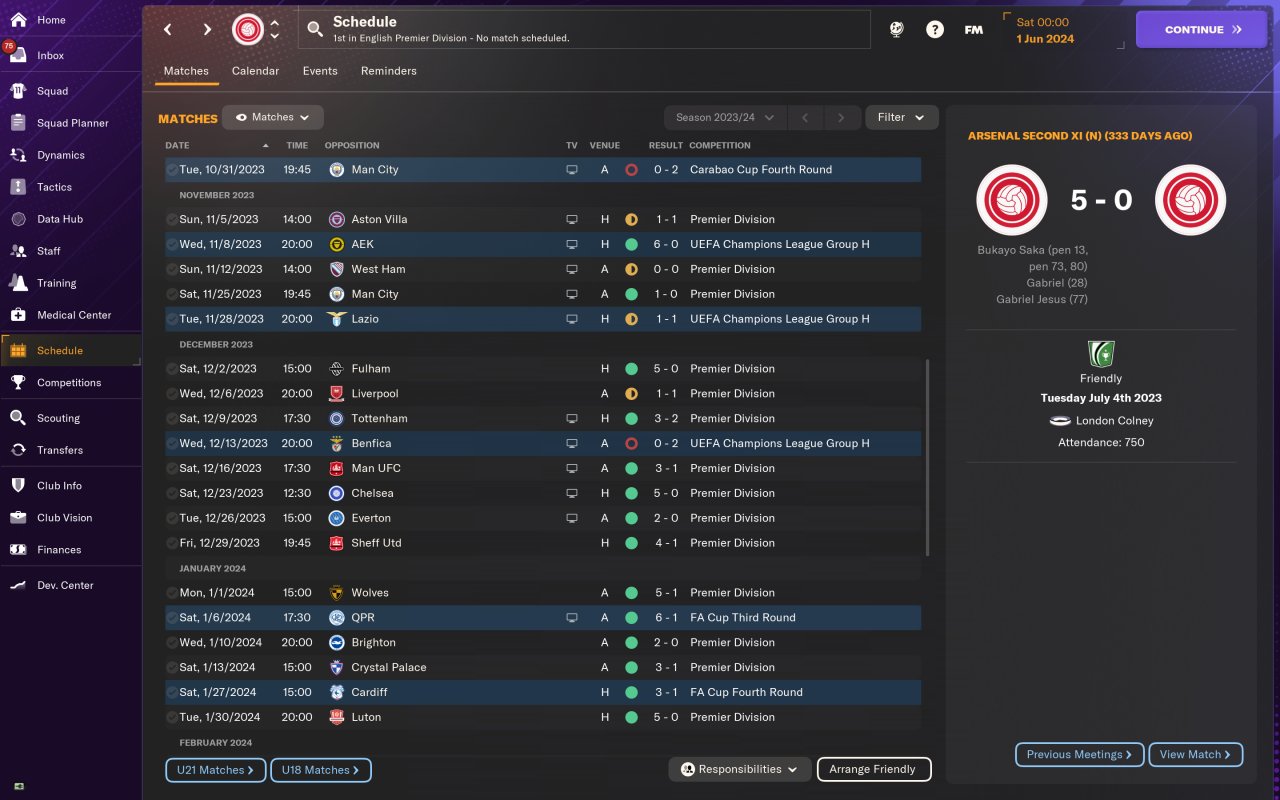Image resolution: width=1280 pixels, height=800 pixels.
Task: Open Previous Meetings
Action: point(1080,754)
